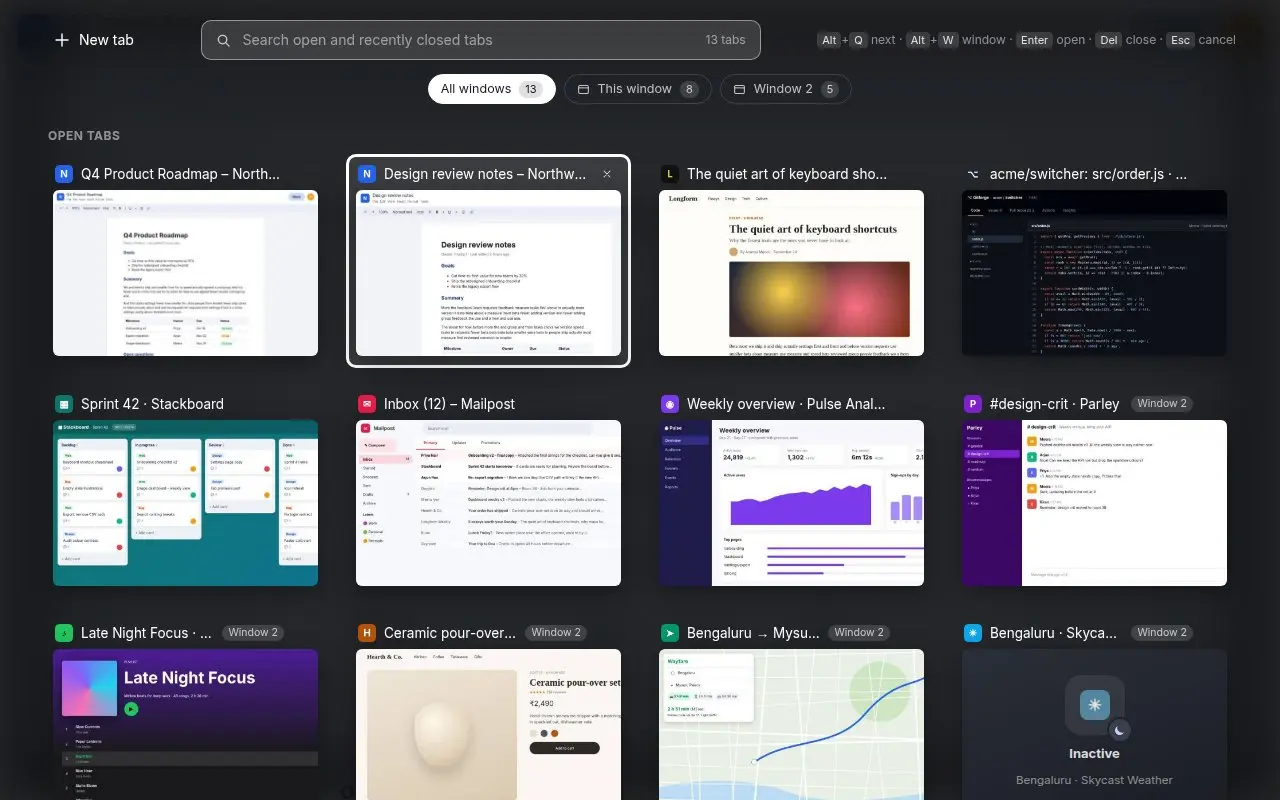Image resolution: width=1280 pixels, height=800 pixels.
Task: Click the Window 2 badge beside #design-crit · Parley
Action: click(1162, 404)
